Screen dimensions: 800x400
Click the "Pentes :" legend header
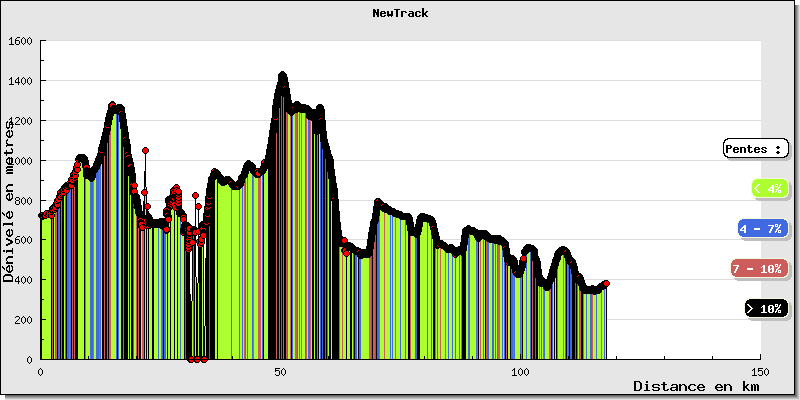coord(755,149)
